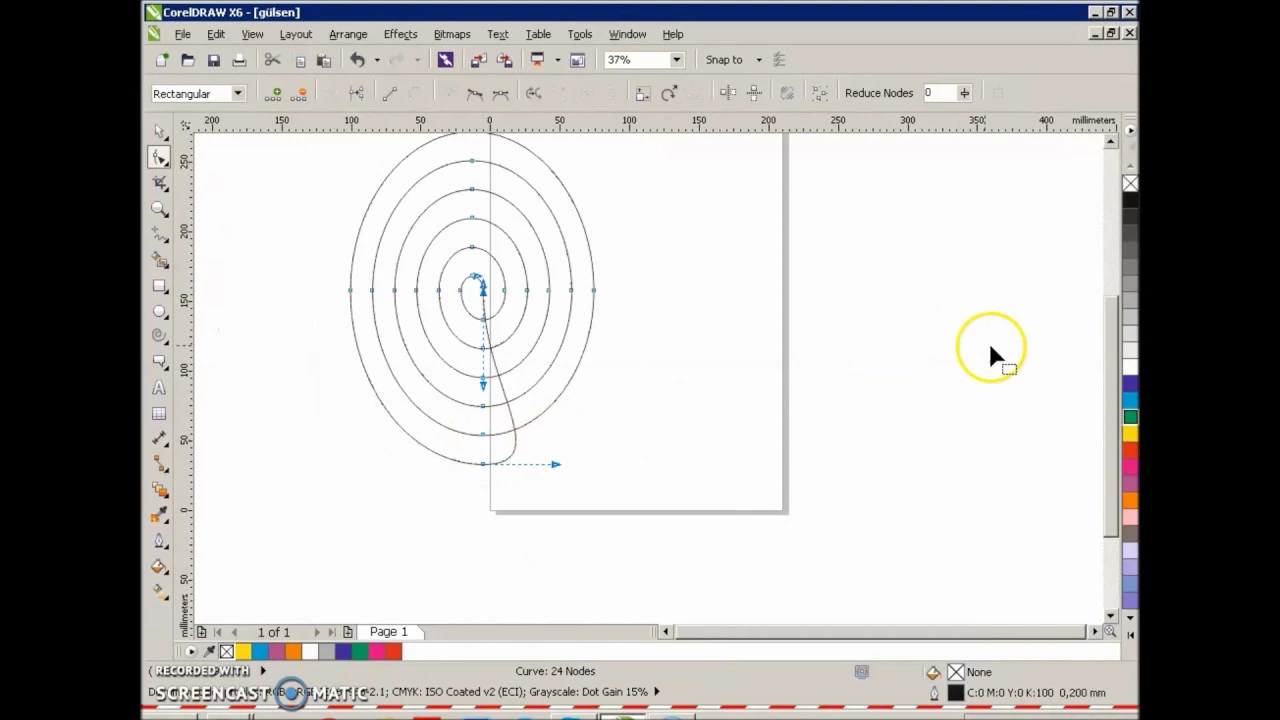Select the Text tool
Image resolution: width=1280 pixels, height=720 pixels.
pyautogui.click(x=160, y=388)
